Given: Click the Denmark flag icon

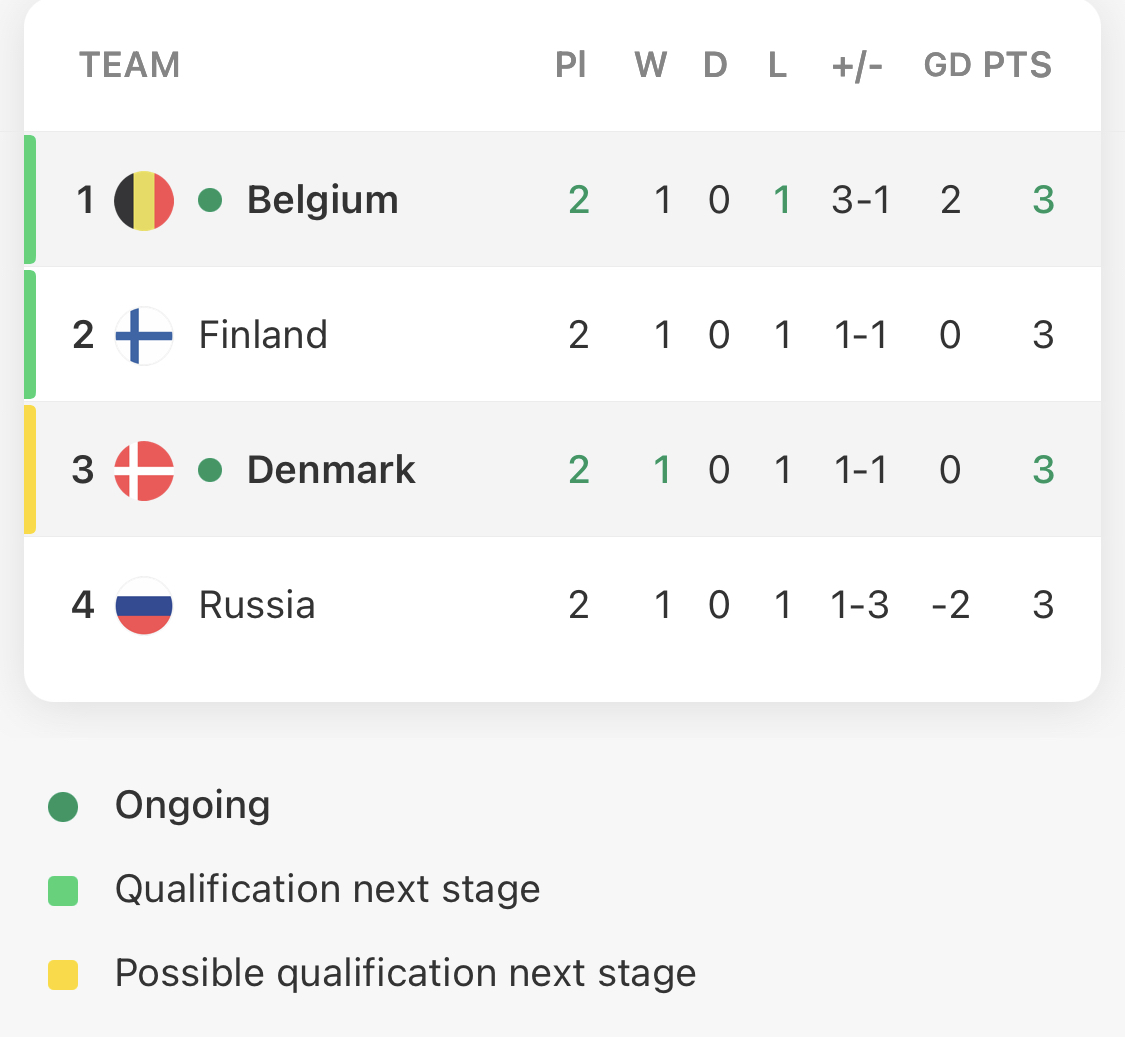Looking at the screenshot, I should click(x=144, y=471).
